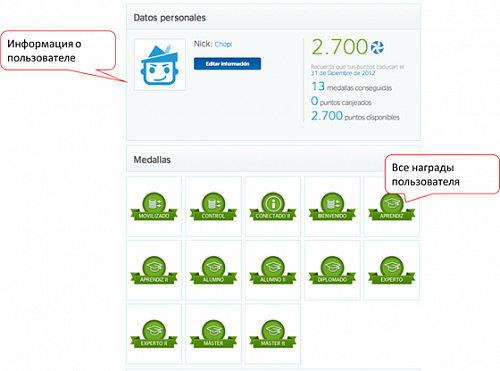Open the MÁSTER medal badge

pyautogui.click(x=213, y=334)
